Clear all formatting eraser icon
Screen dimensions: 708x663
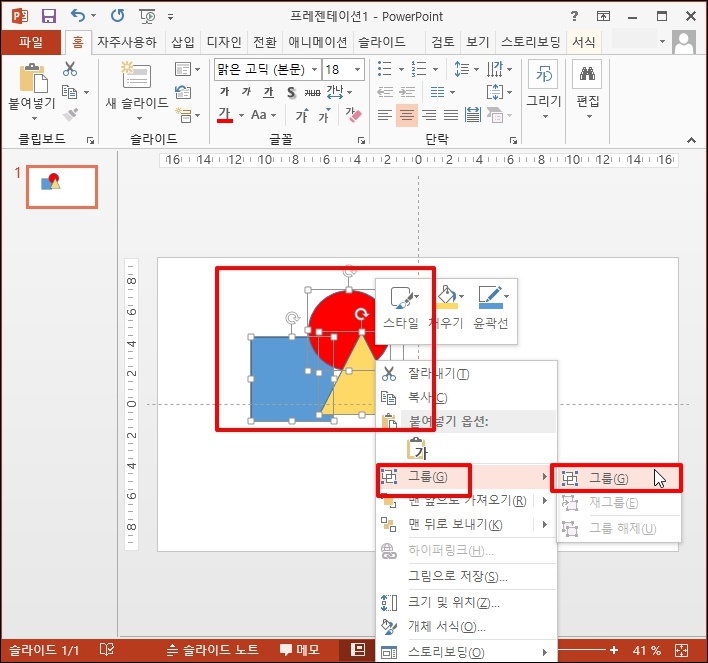(354, 115)
